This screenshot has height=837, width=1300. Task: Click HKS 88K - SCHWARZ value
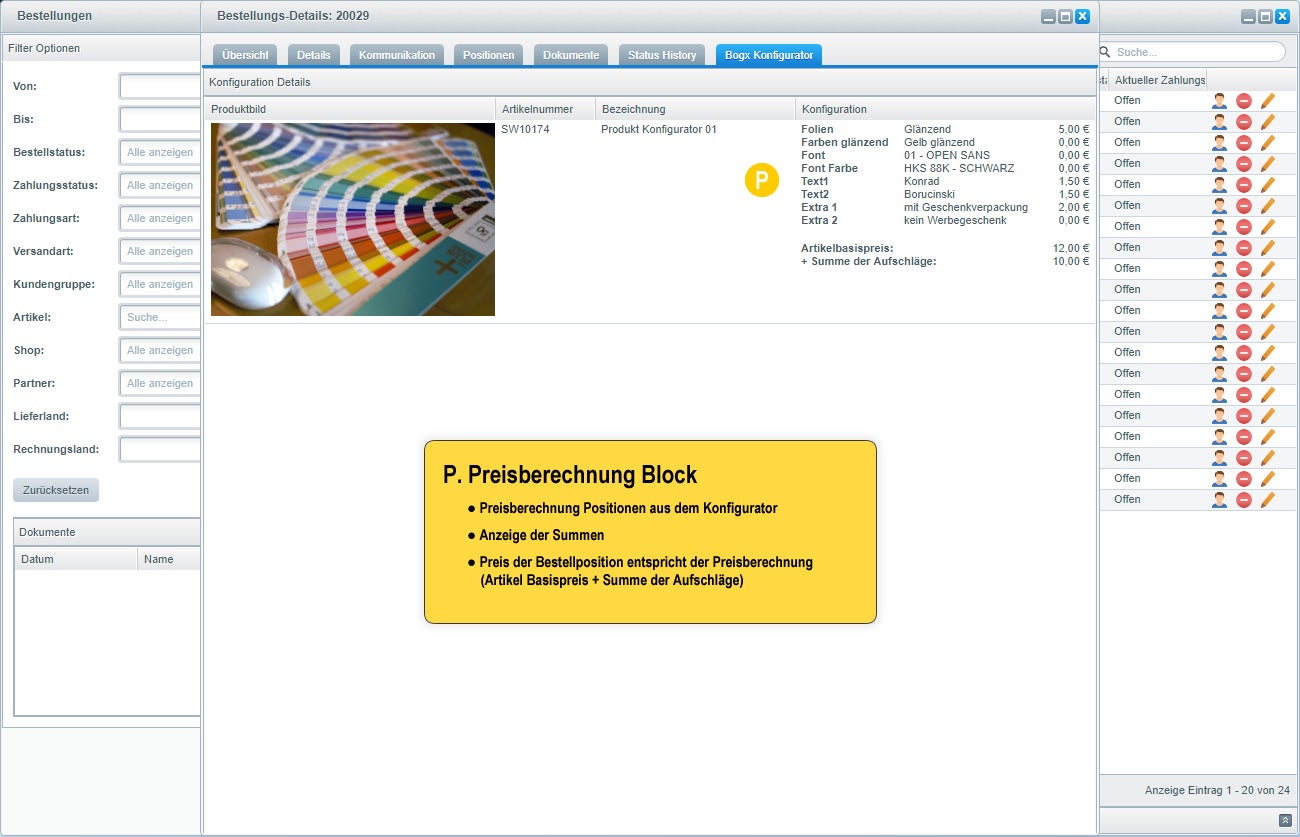point(959,168)
